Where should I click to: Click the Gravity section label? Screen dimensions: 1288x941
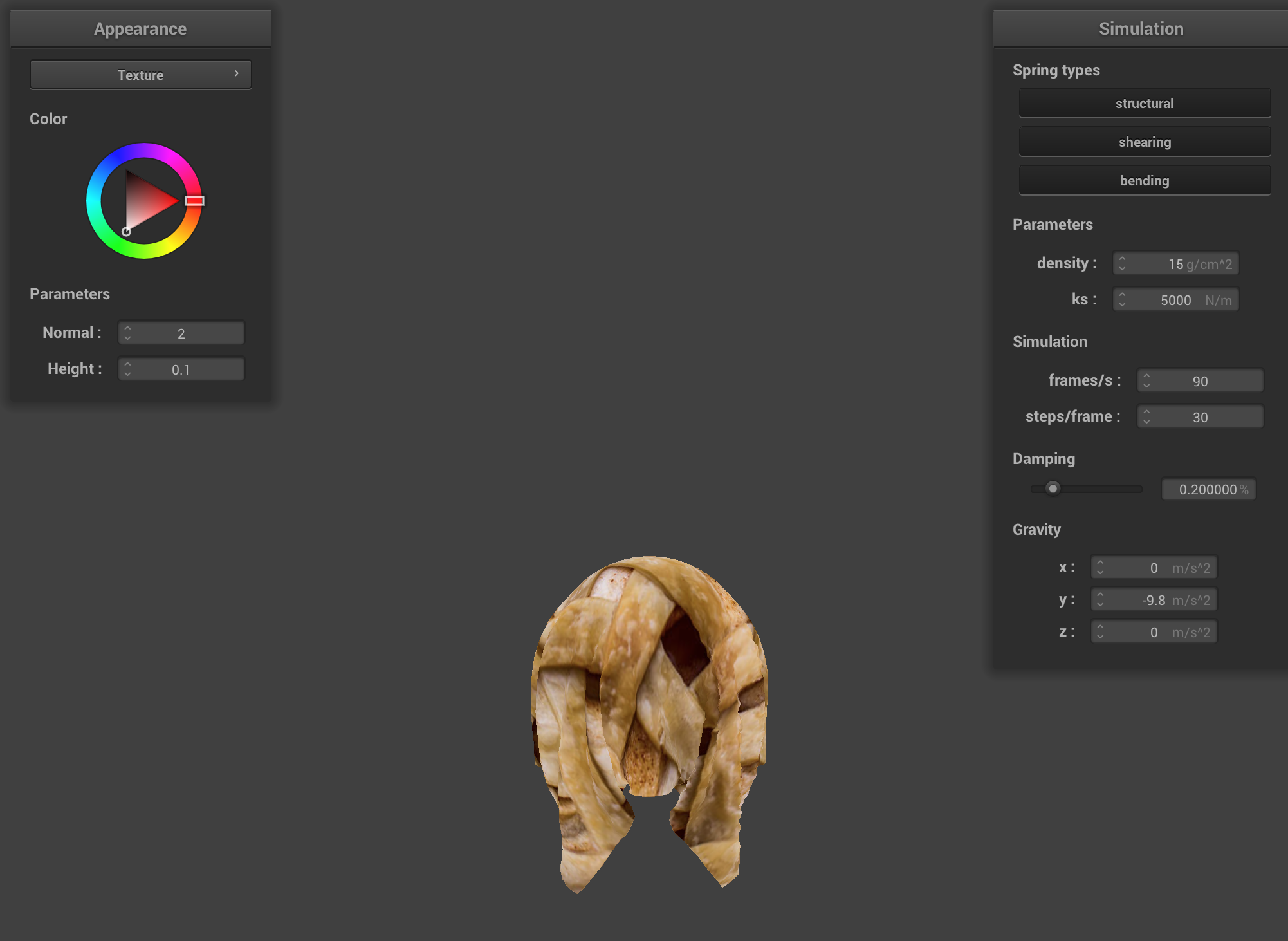[x=1036, y=529]
